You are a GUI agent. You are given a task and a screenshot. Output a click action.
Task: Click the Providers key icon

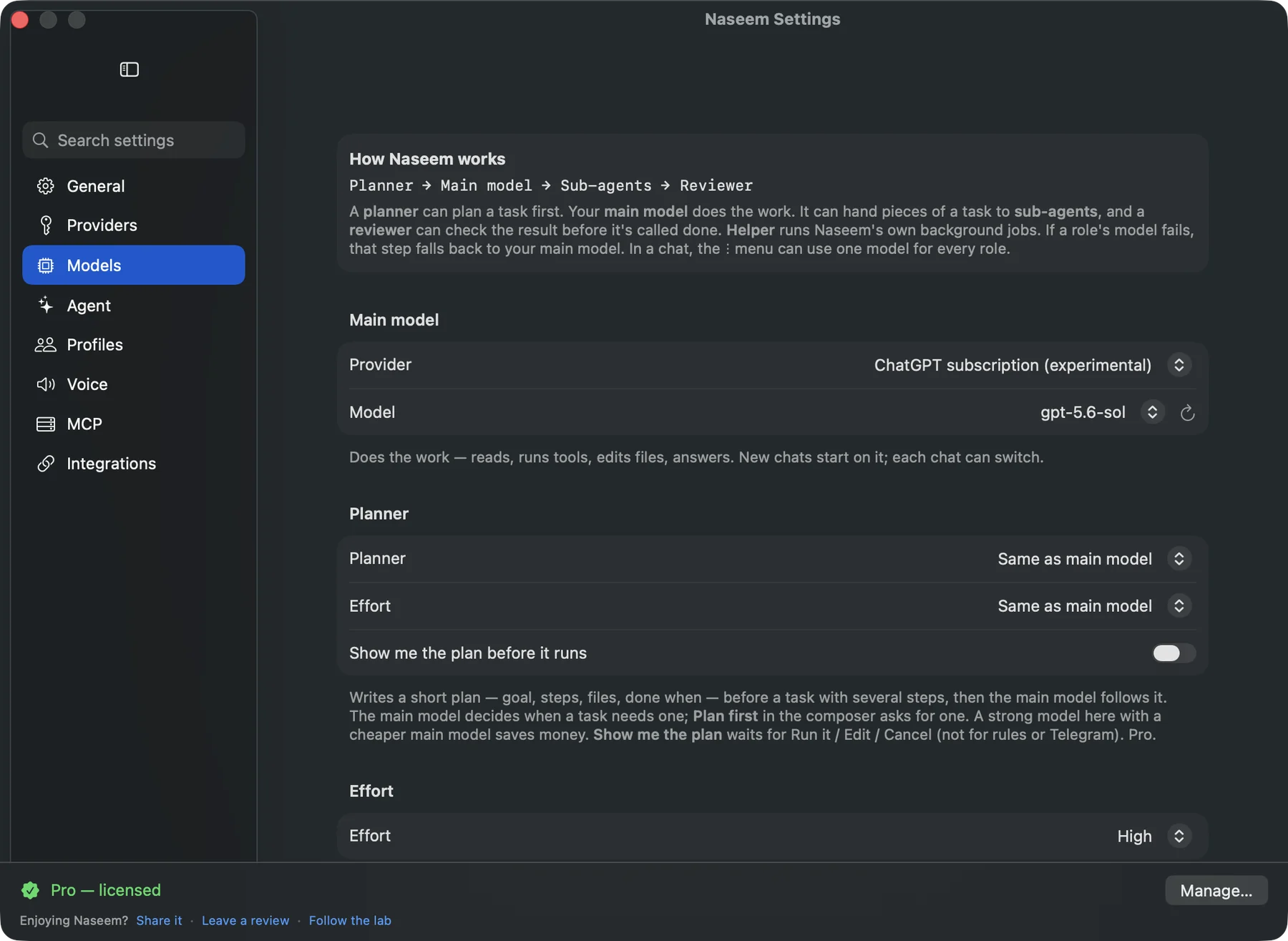click(x=46, y=225)
